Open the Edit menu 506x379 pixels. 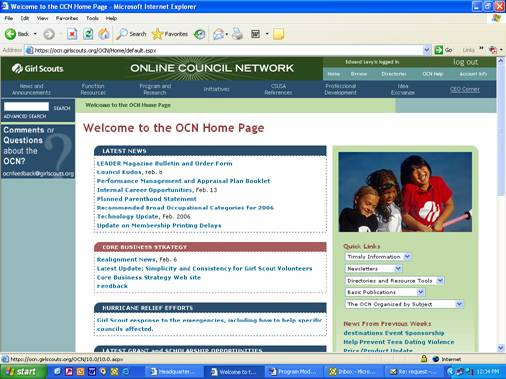point(25,18)
